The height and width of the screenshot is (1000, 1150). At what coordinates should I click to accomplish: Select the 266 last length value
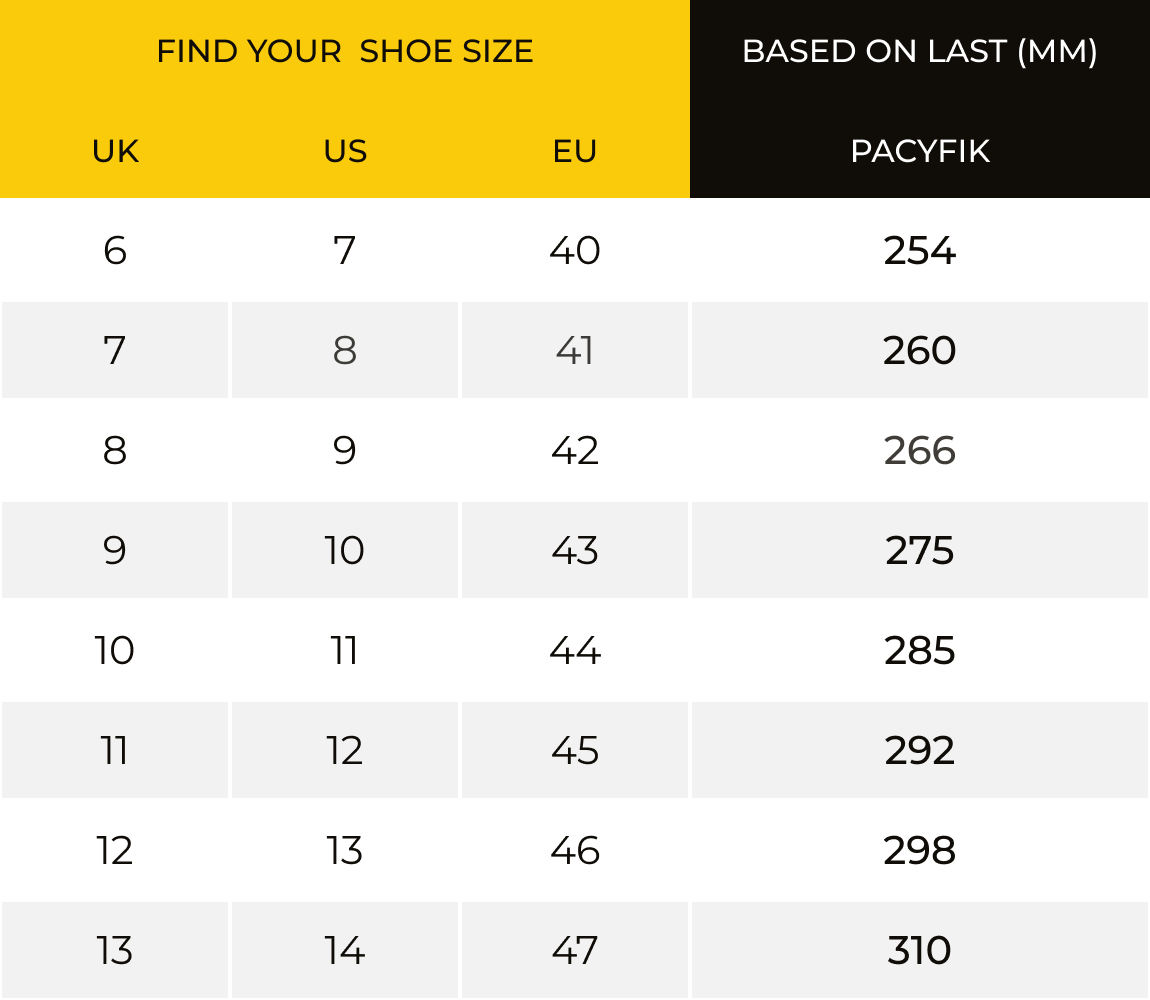(x=920, y=450)
